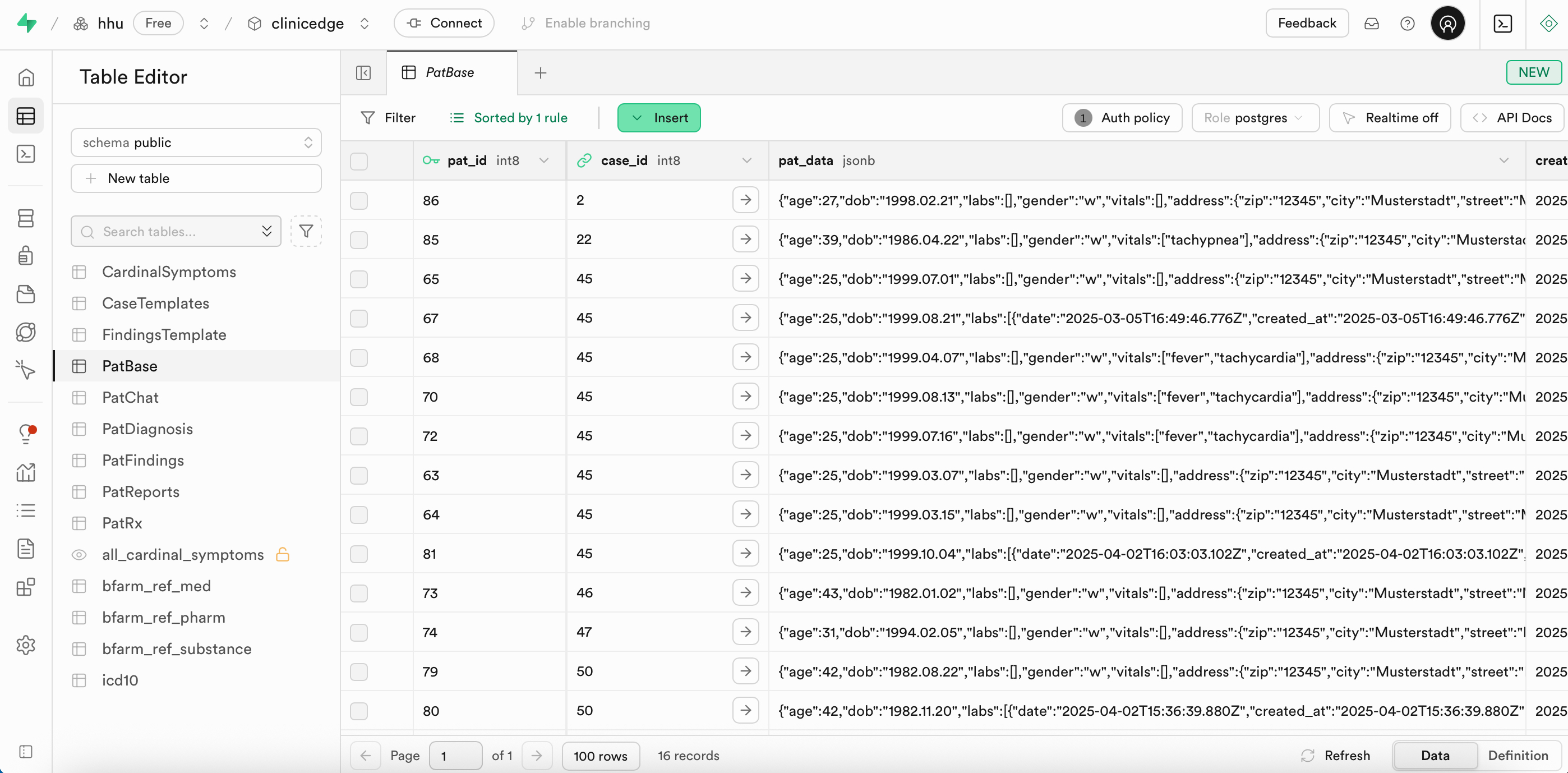1568x773 pixels.
Task: Open the Role postgres dropdown
Action: 1255,117
